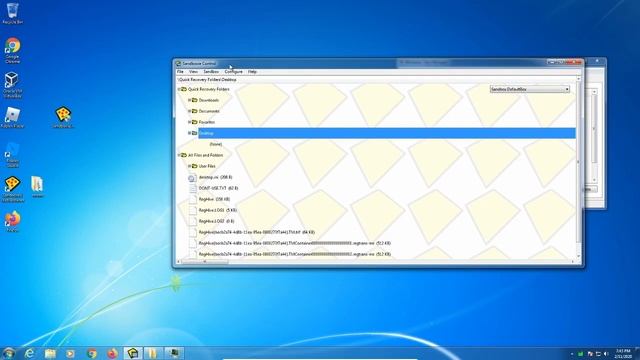This screenshot has height=360, width=640.
Task: Select the Sandboxie icon beside Roblox Player
Action: click(x=63, y=118)
